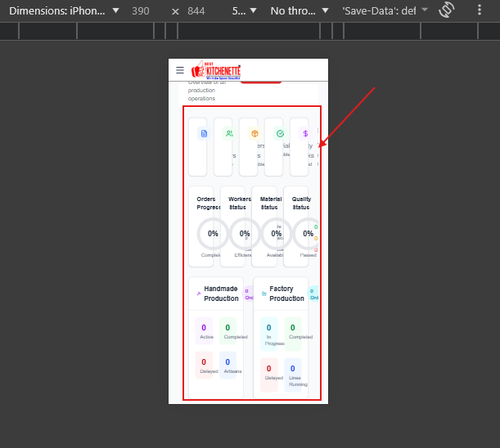The height and width of the screenshot is (448, 500).
Task: Click the orange box icon card
Action: [248, 147]
